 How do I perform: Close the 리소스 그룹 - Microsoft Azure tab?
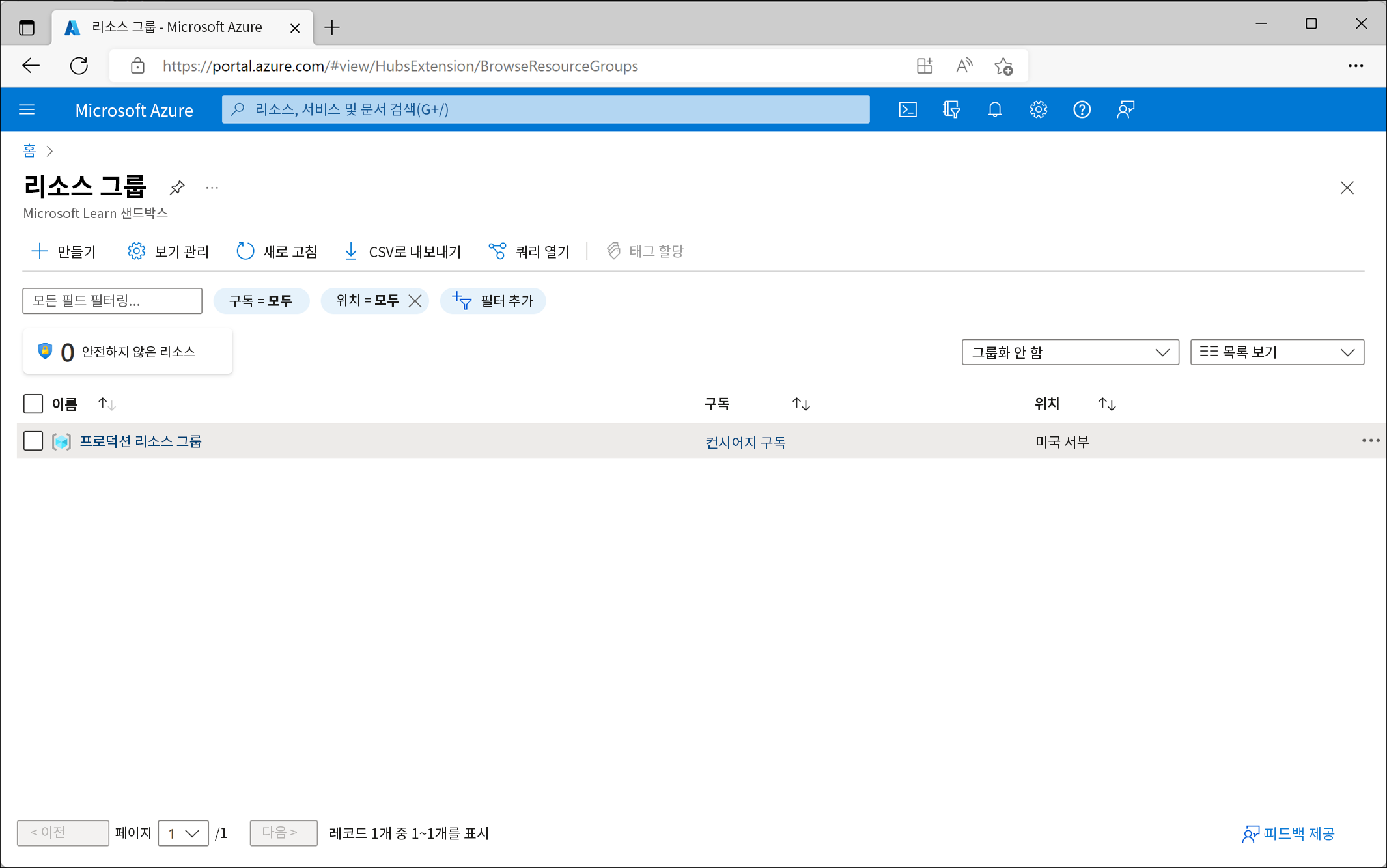click(x=295, y=28)
